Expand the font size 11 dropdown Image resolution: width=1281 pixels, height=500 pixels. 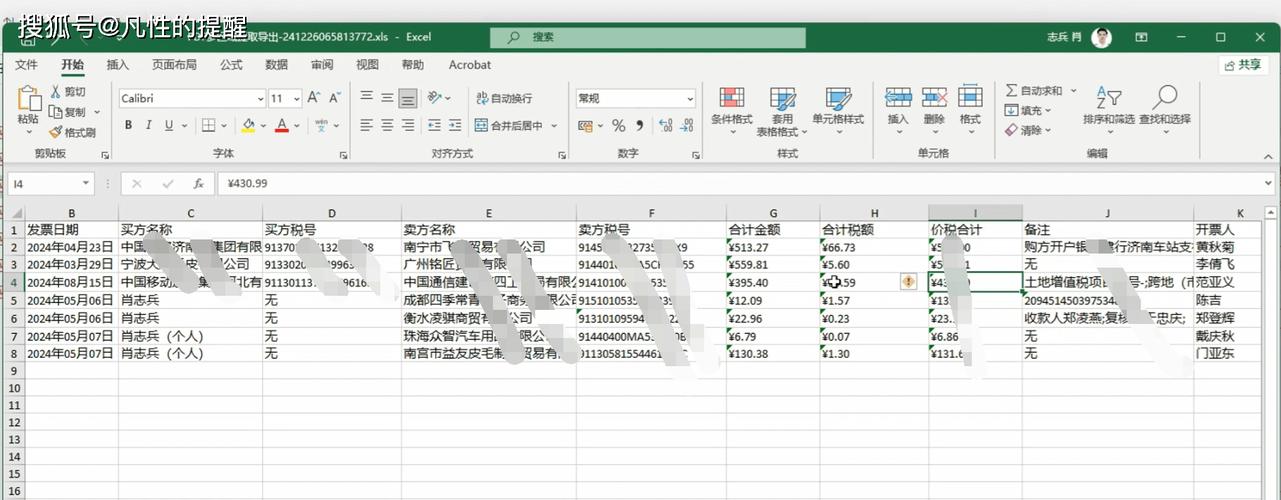297,99
